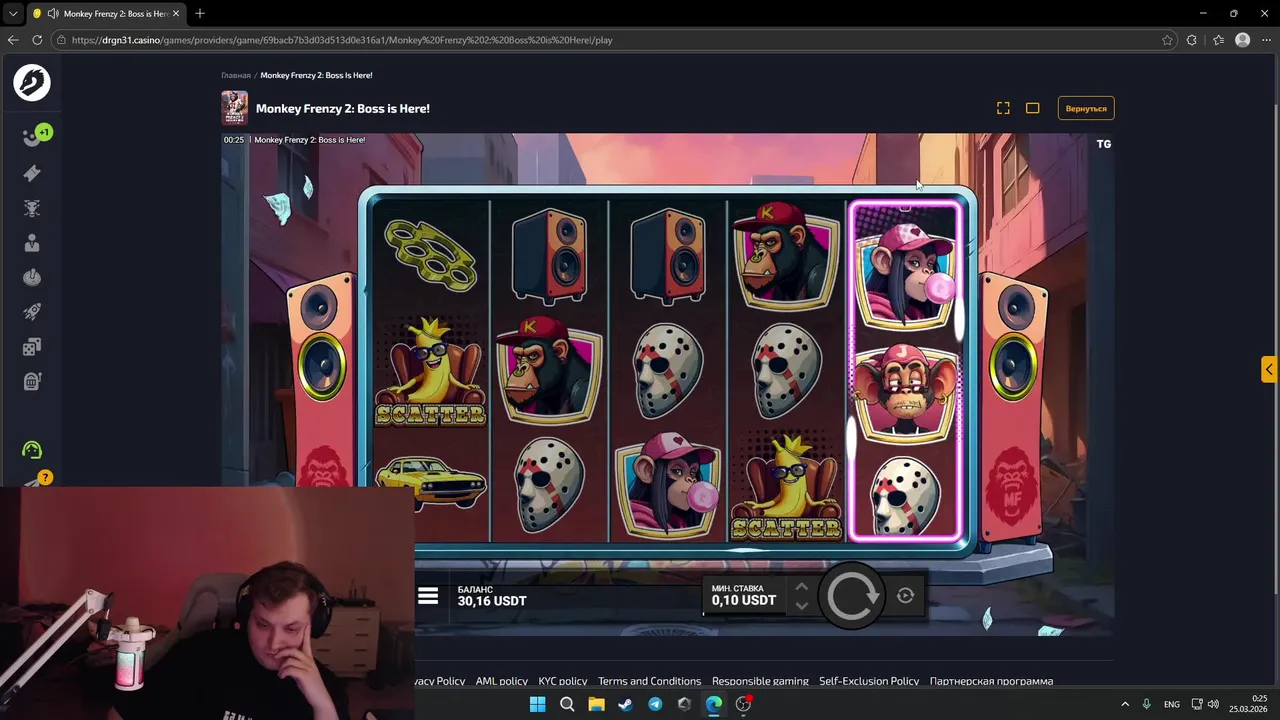This screenshot has height=720, width=1280.
Task: Click the Главная breadcrumb link
Action: [x=236, y=75]
